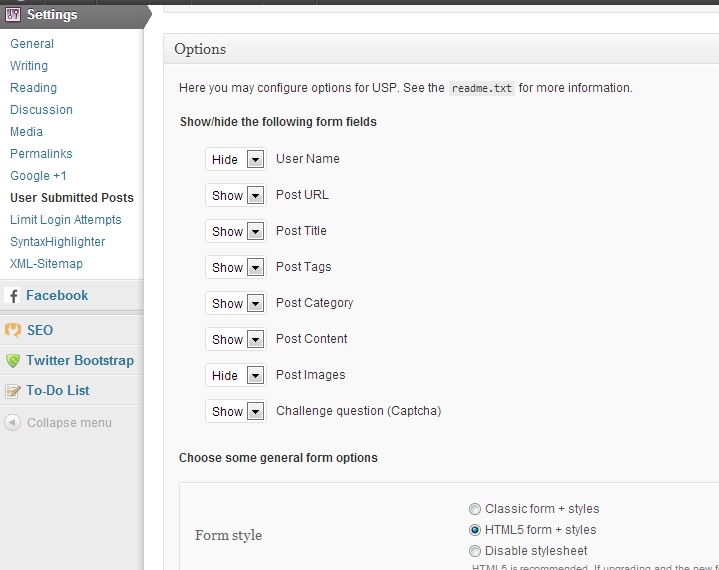Click the Twitter Bootstrap shield icon
The height and width of the screenshot is (570, 719).
click(13, 361)
